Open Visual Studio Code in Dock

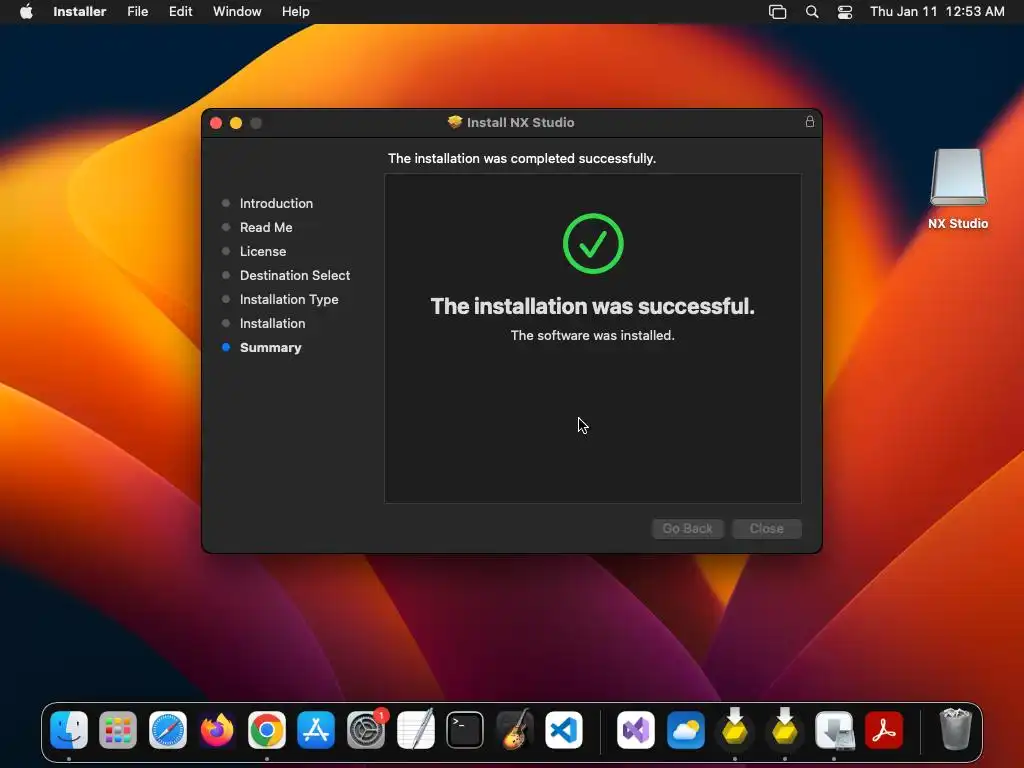click(x=564, y=729)
